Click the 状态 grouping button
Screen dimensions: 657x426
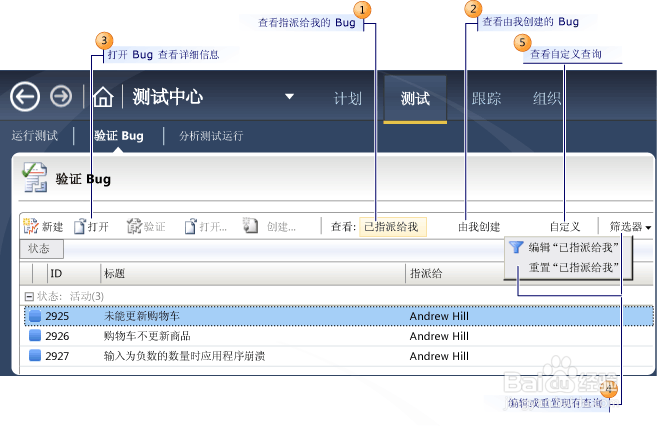click(x=41, y=249)
